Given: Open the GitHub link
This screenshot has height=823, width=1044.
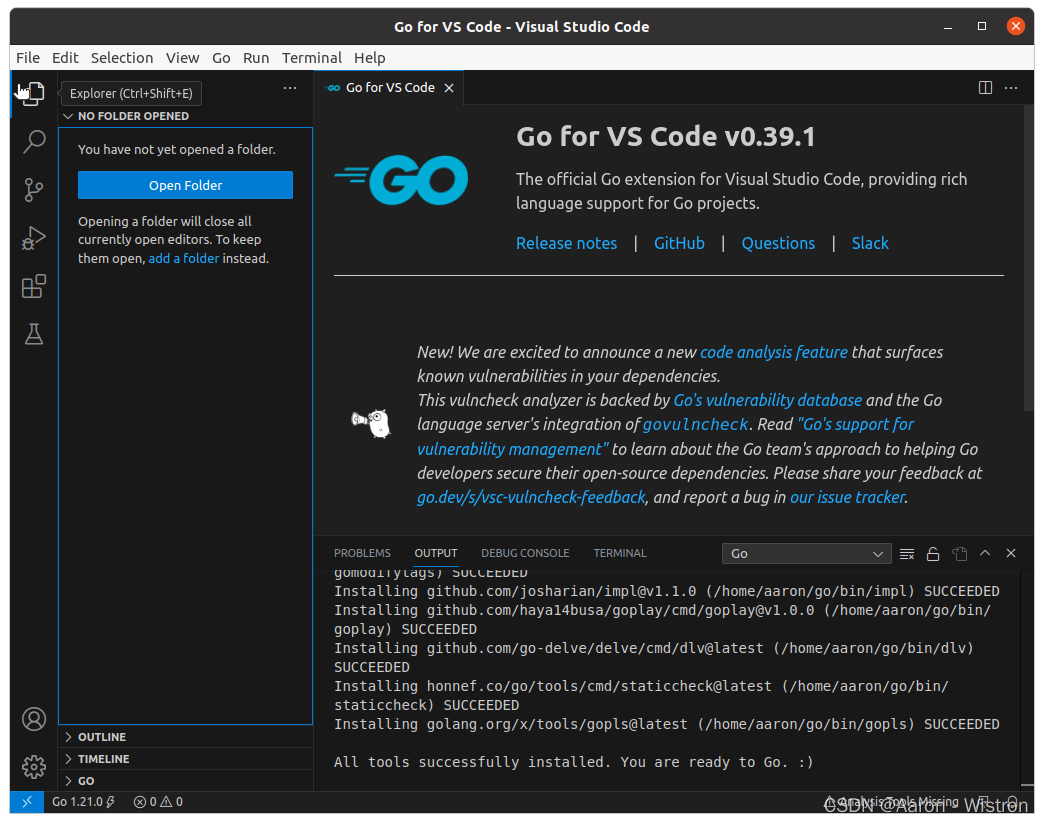Looking at the screenshot, I should (x=679, y=244).
